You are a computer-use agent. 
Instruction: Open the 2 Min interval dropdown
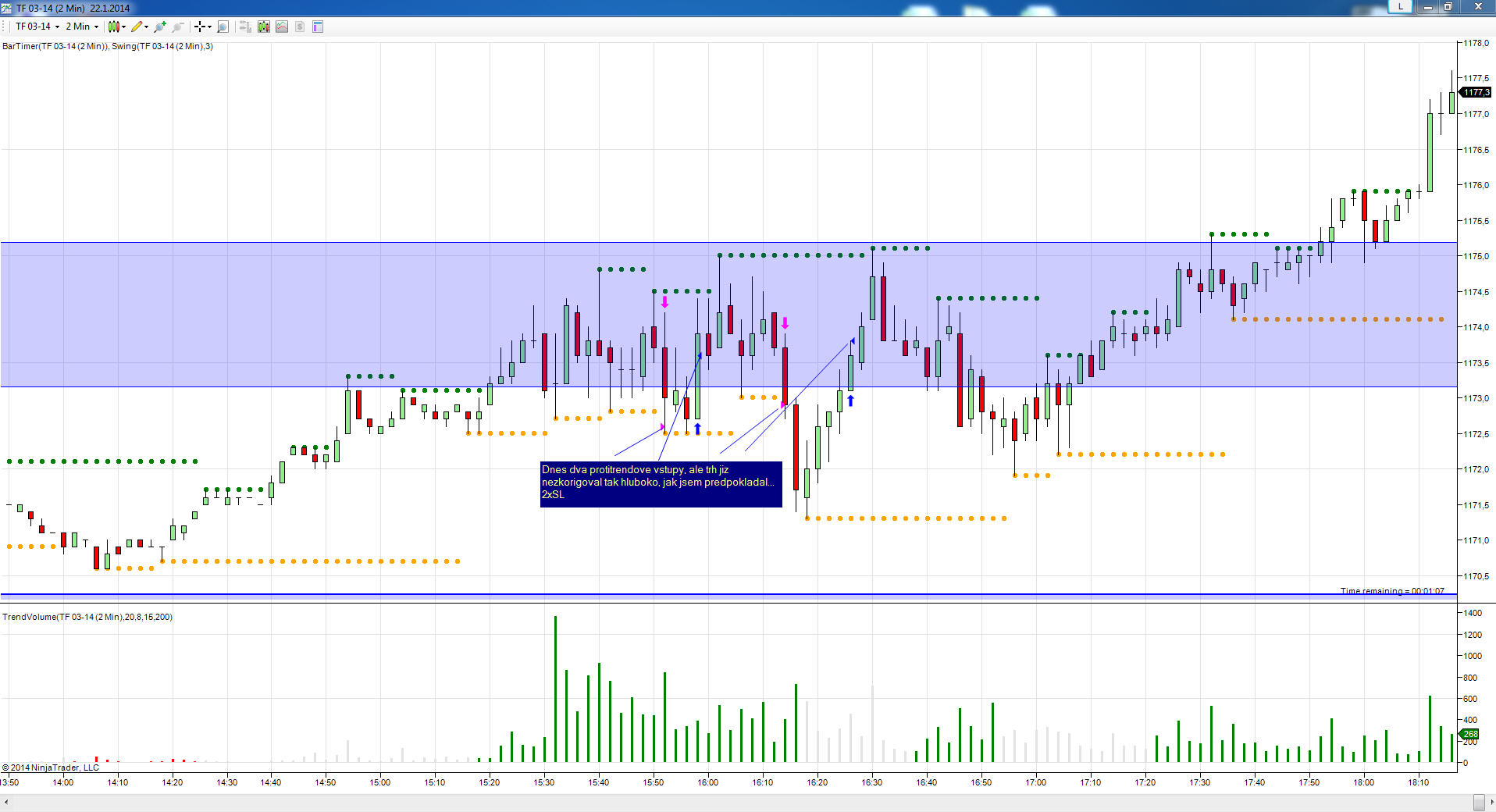tap(82, 27)
